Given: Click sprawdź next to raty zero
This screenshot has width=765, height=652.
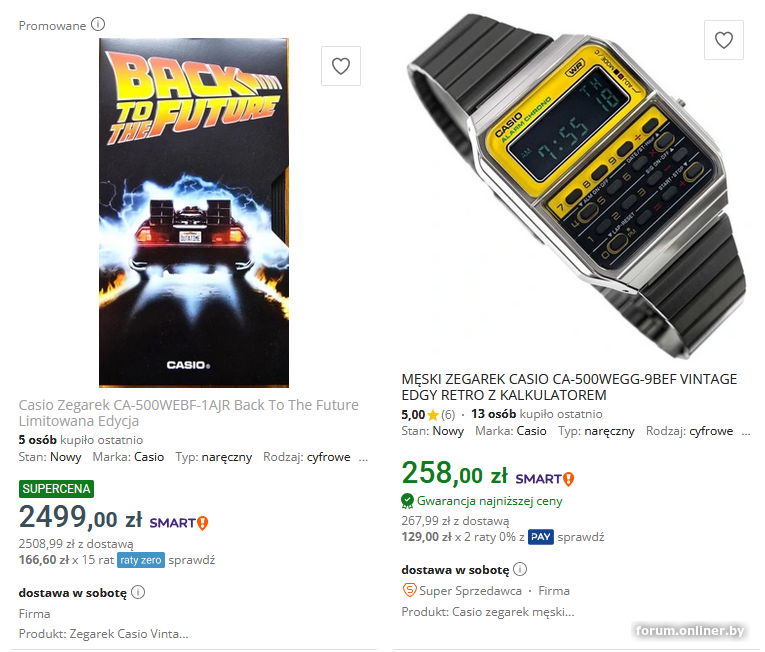Looking at the screenshot, I should (x=192, y=560).
